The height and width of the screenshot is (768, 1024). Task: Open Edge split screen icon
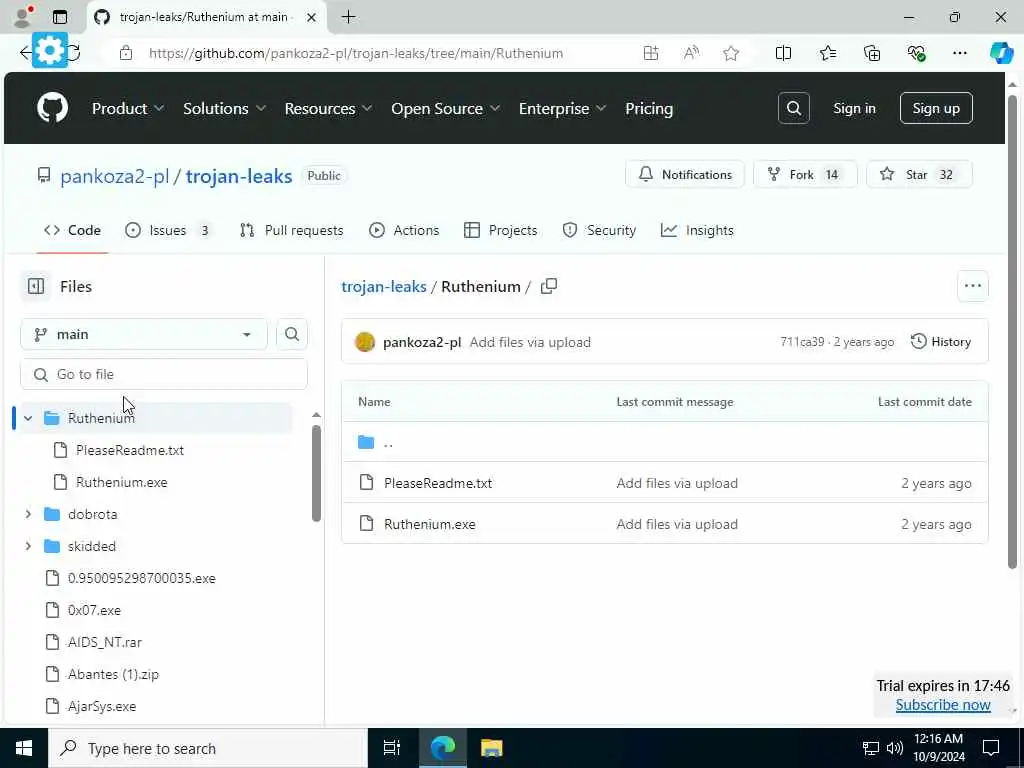coord(783,54)
